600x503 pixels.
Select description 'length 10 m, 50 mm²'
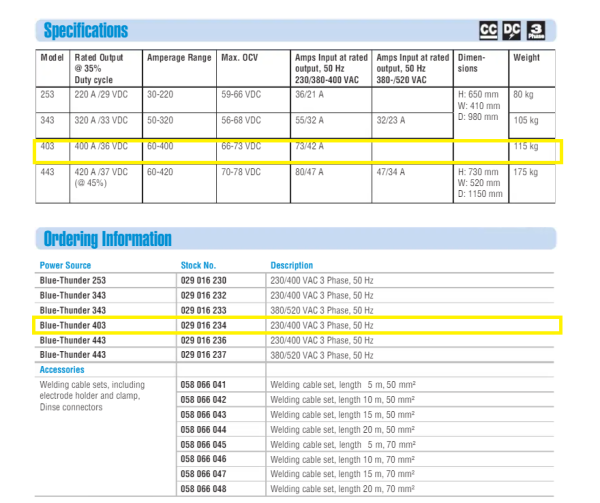click(x=377, y=400)
